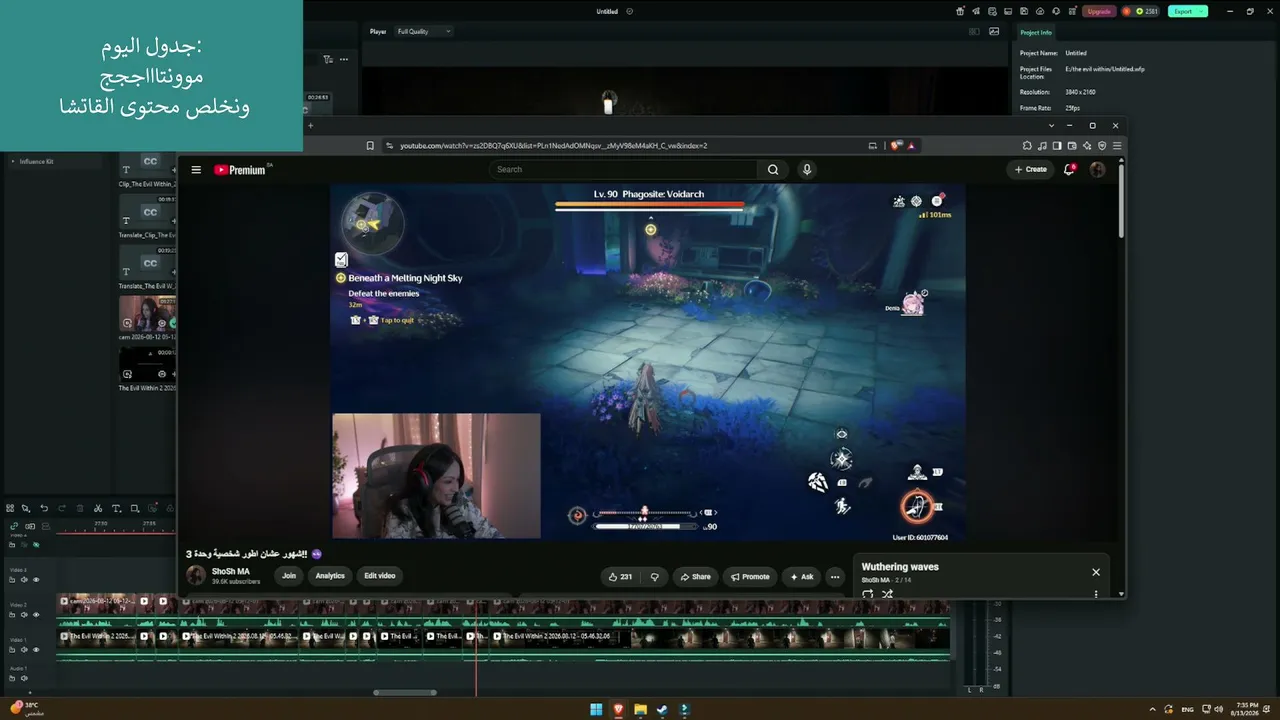
Task: Open the Full Quality player dropdown
Action: (x=423, y=31)
